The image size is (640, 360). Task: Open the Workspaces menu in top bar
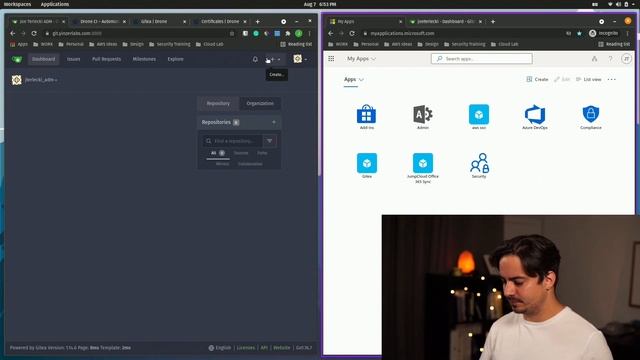[x=18, y=4]
